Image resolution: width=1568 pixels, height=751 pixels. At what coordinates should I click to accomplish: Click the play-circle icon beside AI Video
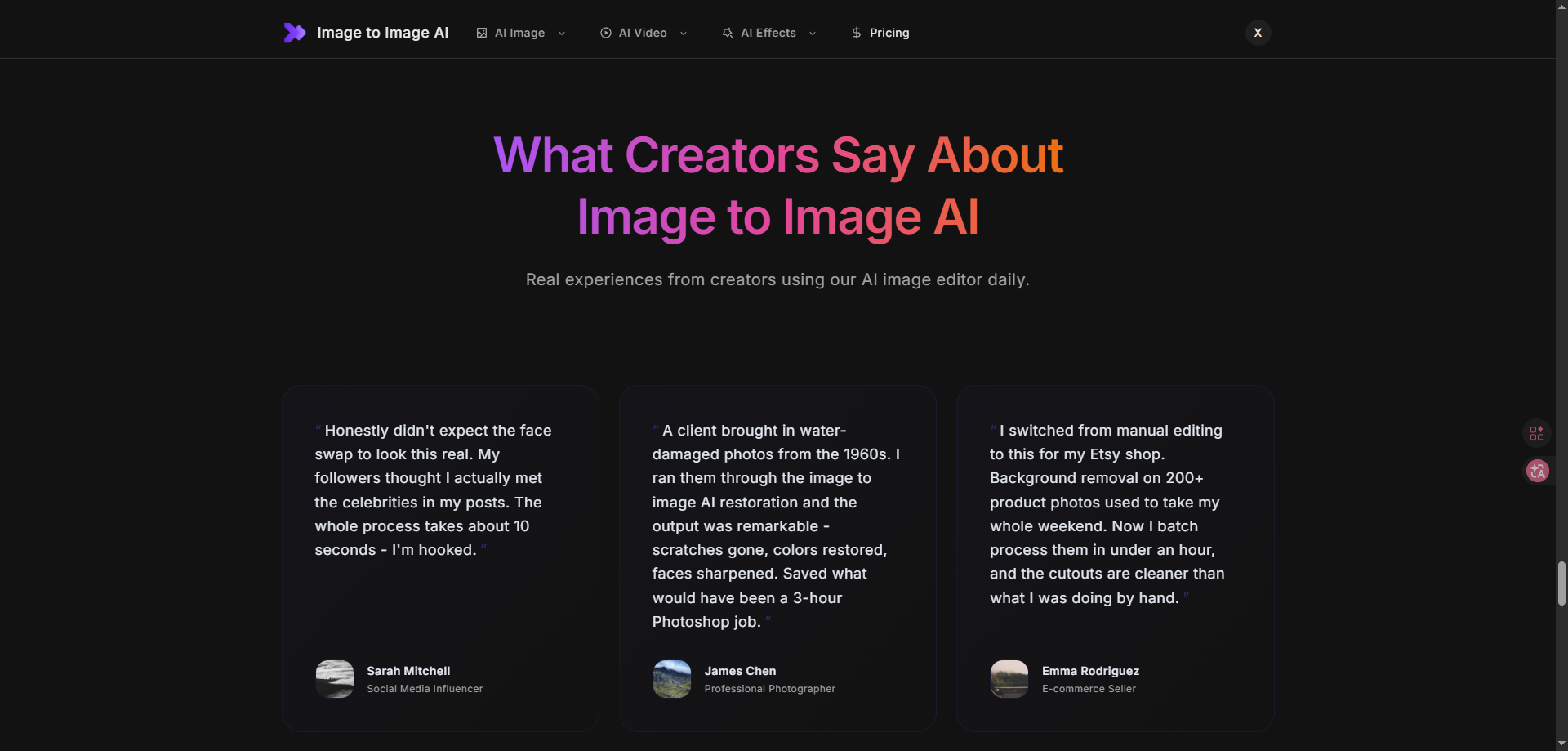point(605,33)
